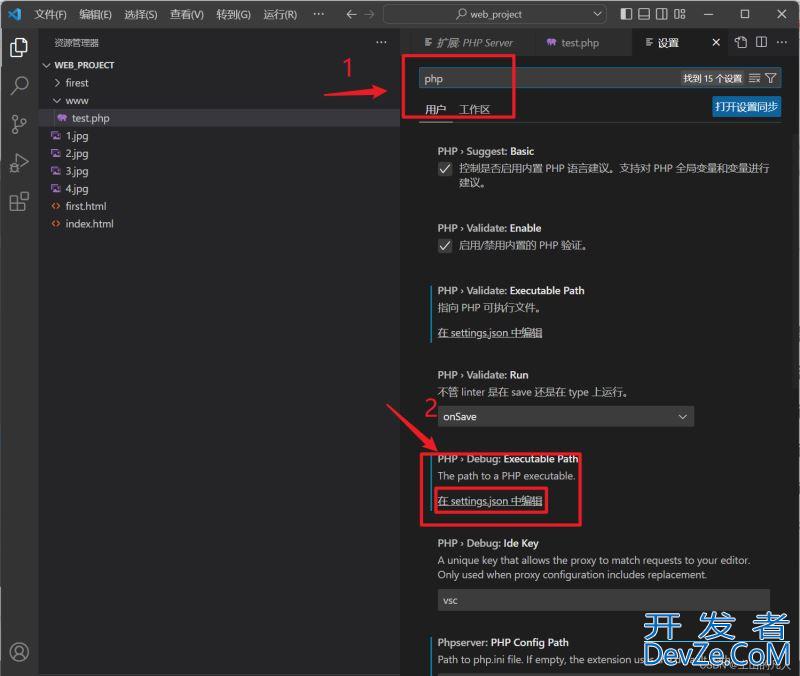Open the customize layout icon
This screenshot has height=676, width=800.
point(680,14)
